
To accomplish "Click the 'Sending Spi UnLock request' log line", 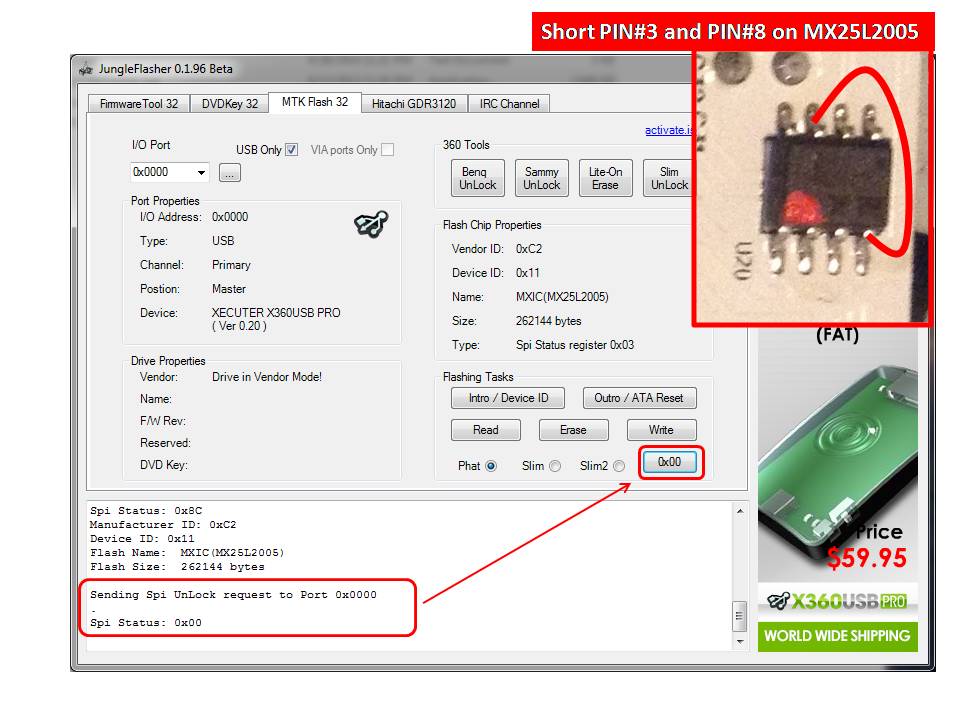I will tap(233, 595).
